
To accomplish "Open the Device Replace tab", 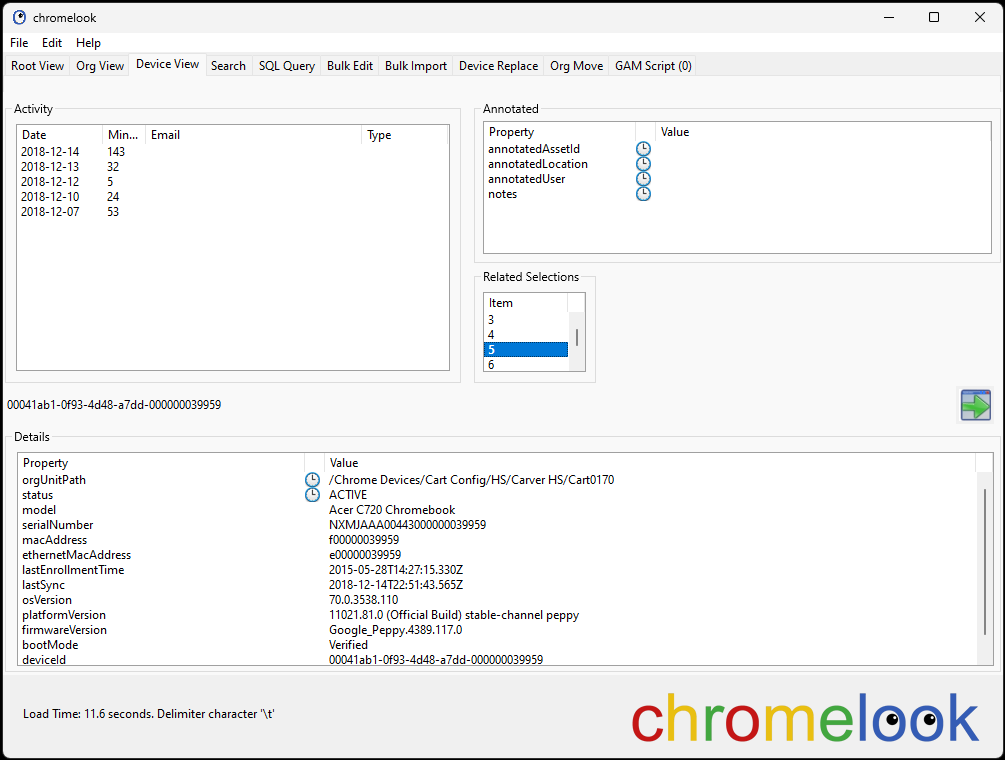I will coord(499,66).
